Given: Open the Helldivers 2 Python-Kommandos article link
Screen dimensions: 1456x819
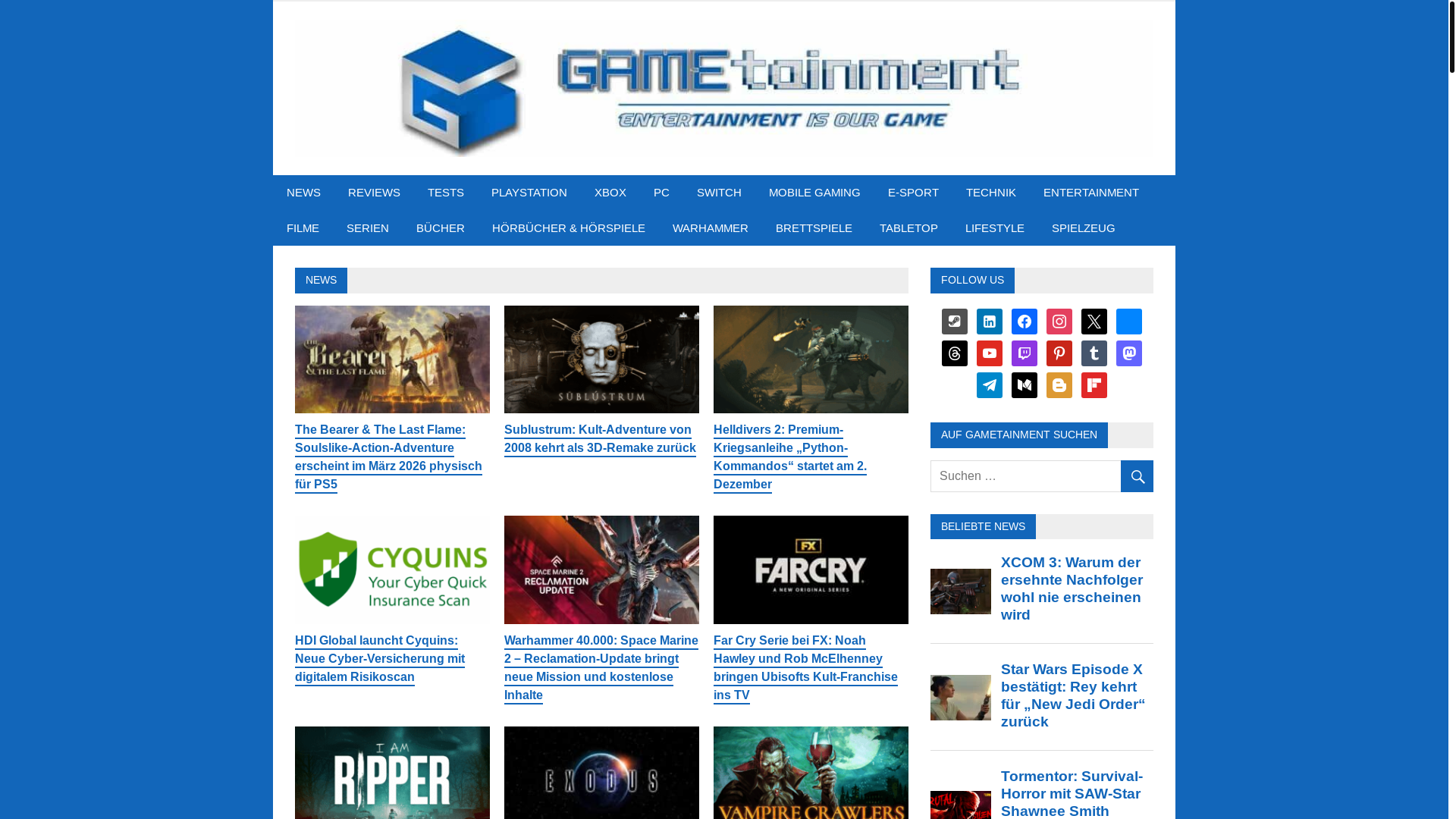Looking at the screenshot, I should coord(790,457).
